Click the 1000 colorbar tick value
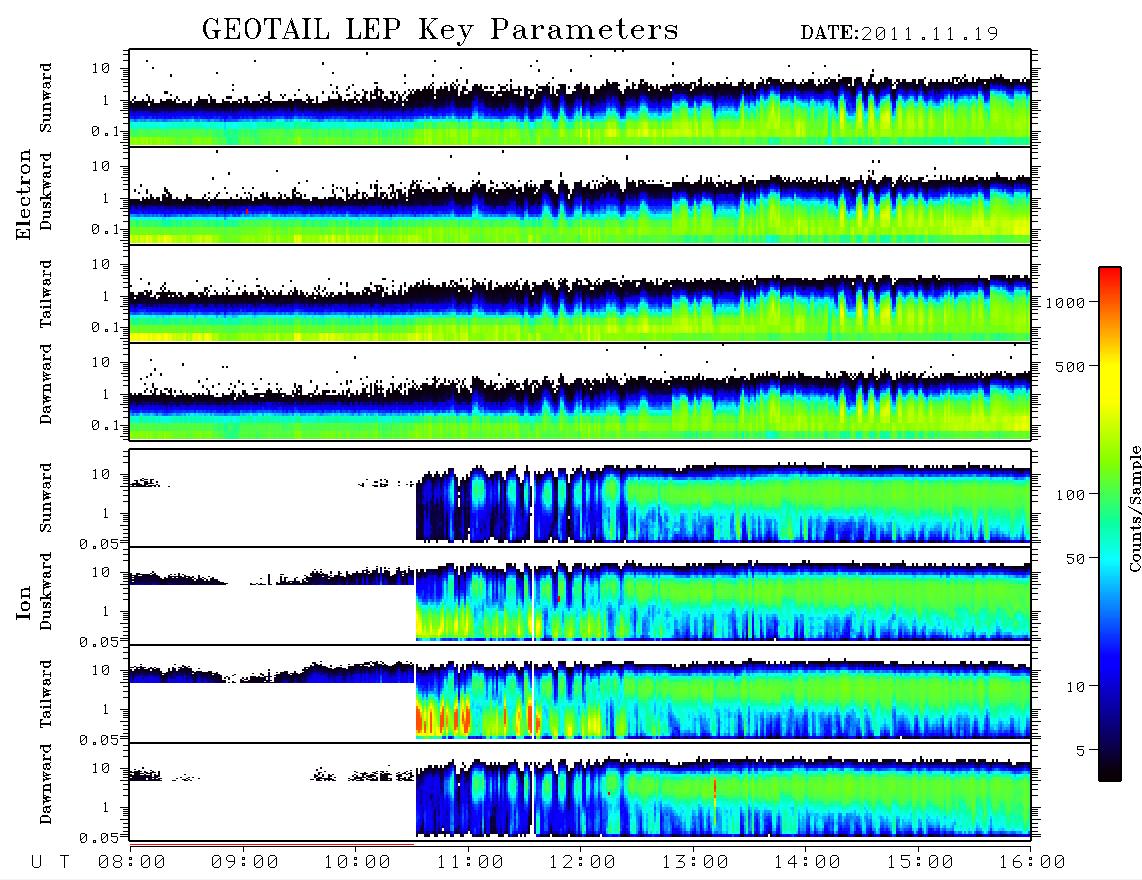This screenshot has width=1142, height=880. pos(1065,303)
